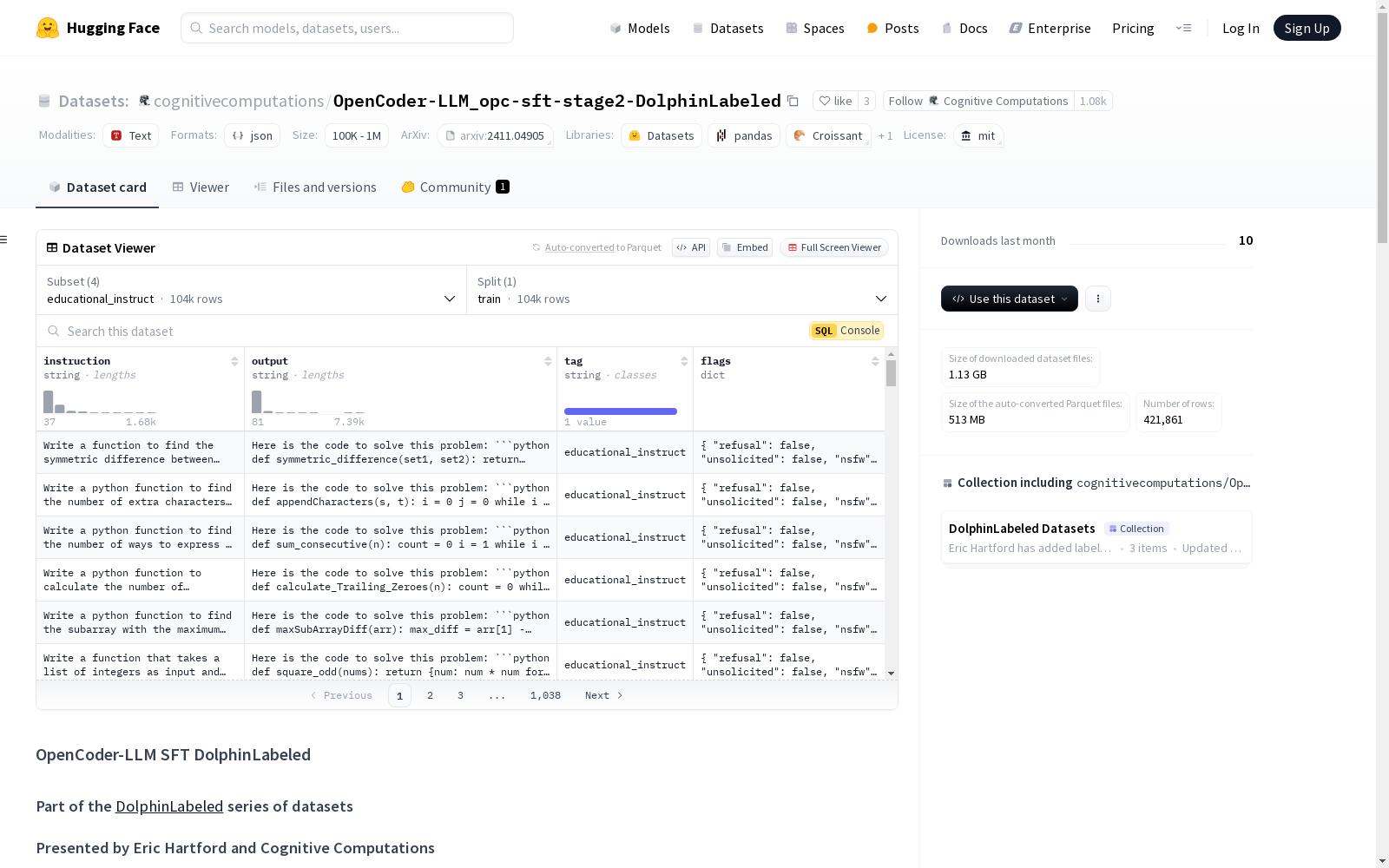The image size is (1389, 868).
Task: Click the cognitivecomputations organization avatar
Action: click(144, 101)
